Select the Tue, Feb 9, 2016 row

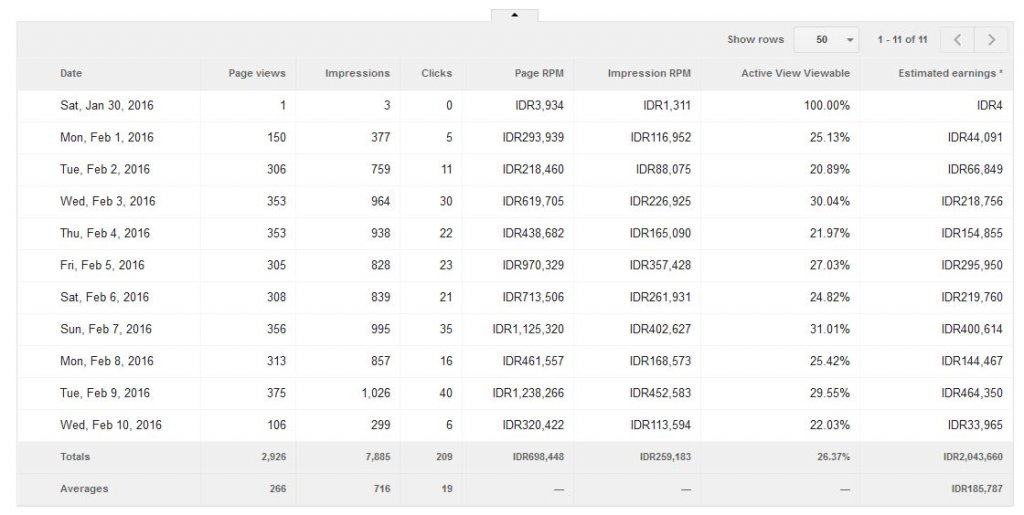(515, 393)
